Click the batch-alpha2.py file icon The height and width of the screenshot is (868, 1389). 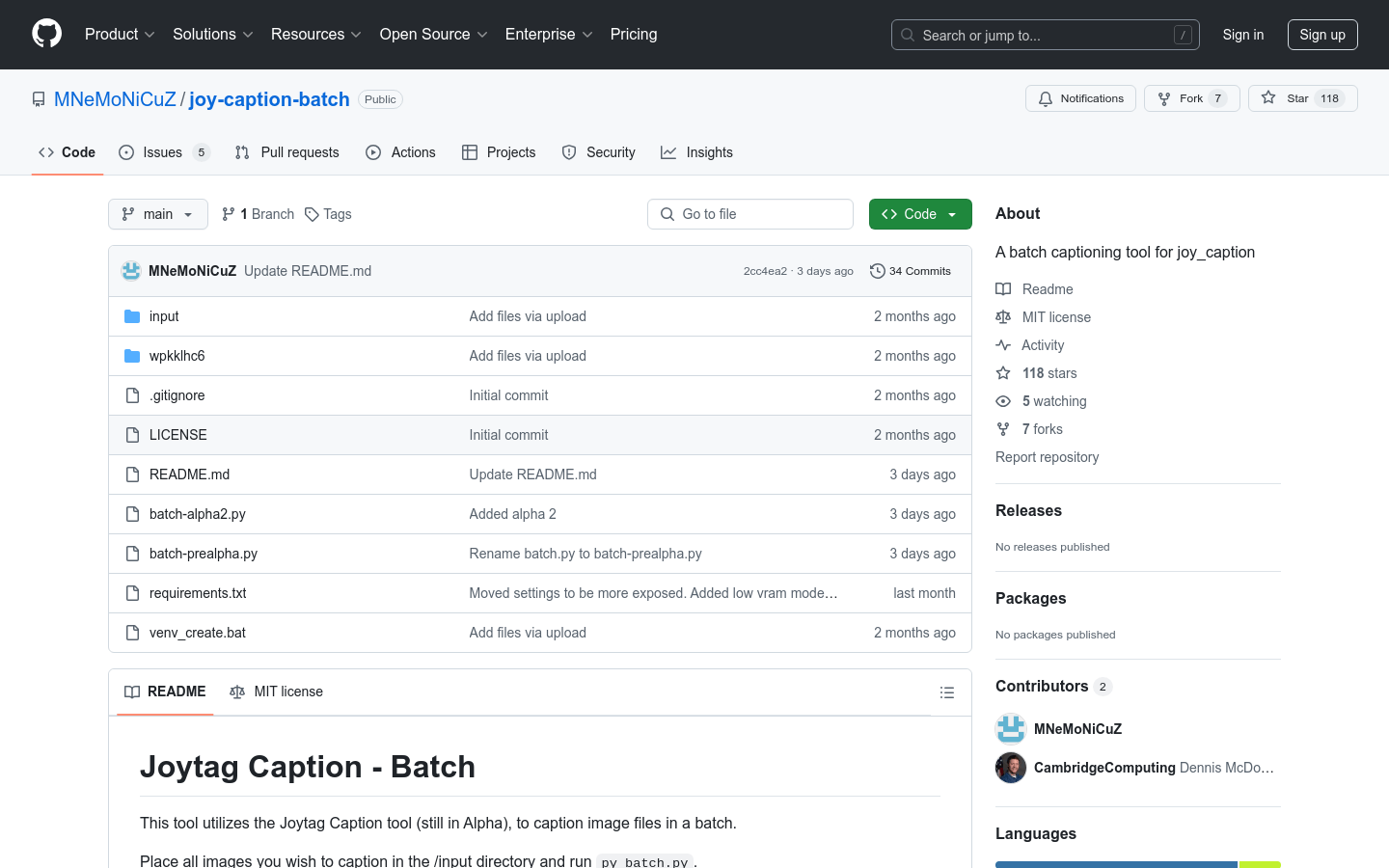132,514
